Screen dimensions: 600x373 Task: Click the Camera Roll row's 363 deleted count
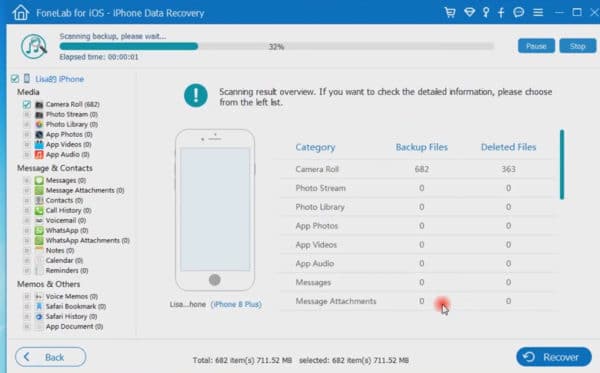coord(508,169)
